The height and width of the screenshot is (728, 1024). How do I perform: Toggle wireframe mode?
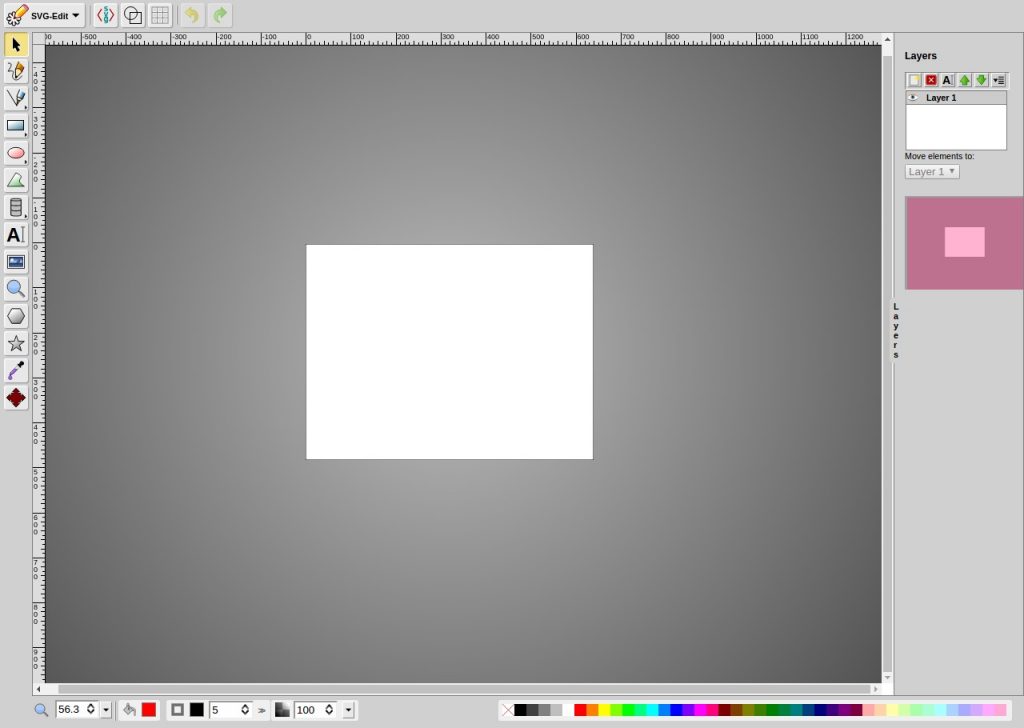coord(132,14)
